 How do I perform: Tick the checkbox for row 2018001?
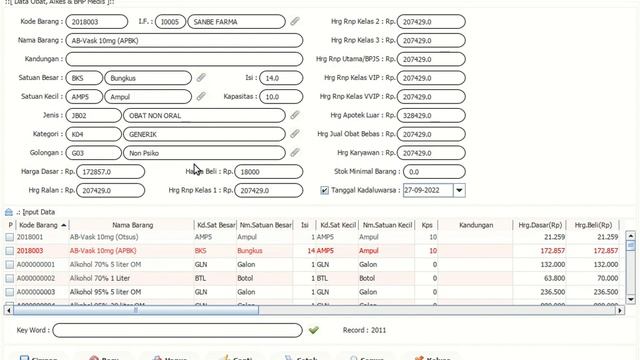(x=10, y=237)
